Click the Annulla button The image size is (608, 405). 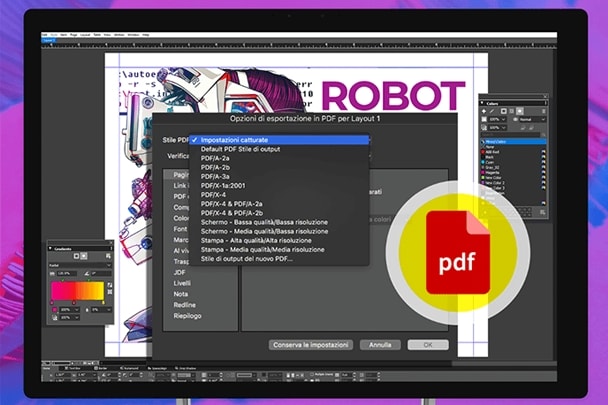tap(380, 345)
